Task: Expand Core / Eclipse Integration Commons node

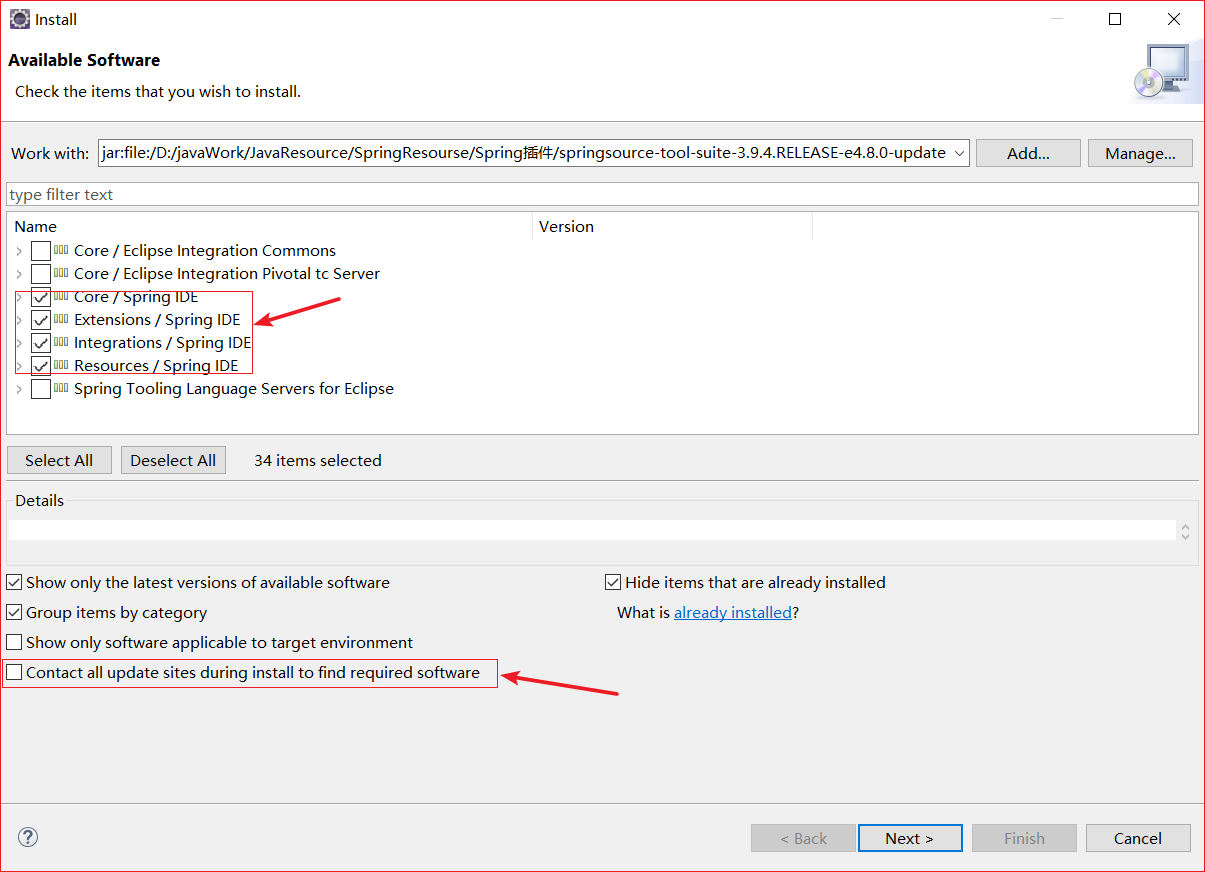Action: pyautogui.click(x=19, y=251)
